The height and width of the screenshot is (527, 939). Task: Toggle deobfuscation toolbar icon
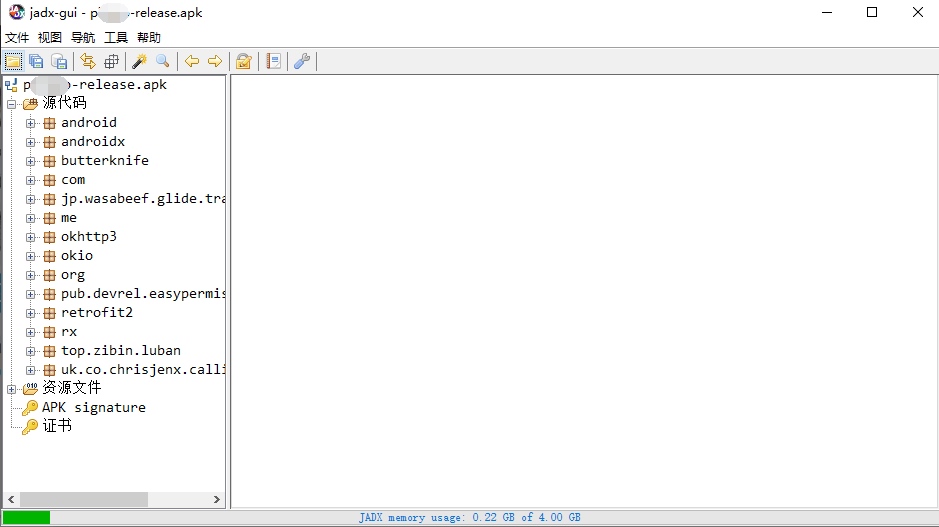[243, 61]
